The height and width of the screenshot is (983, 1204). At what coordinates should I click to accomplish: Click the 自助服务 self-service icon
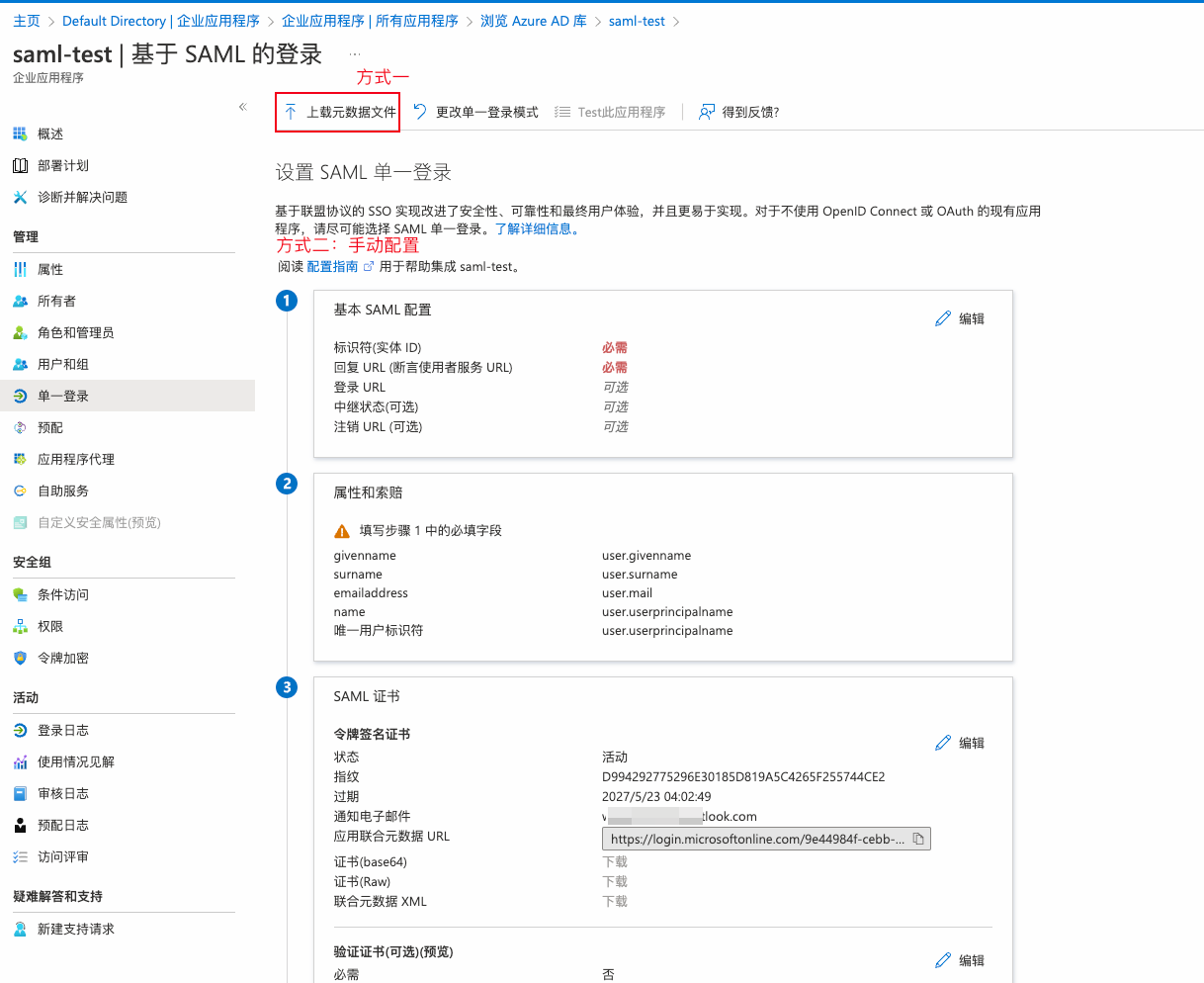[20, 491]
